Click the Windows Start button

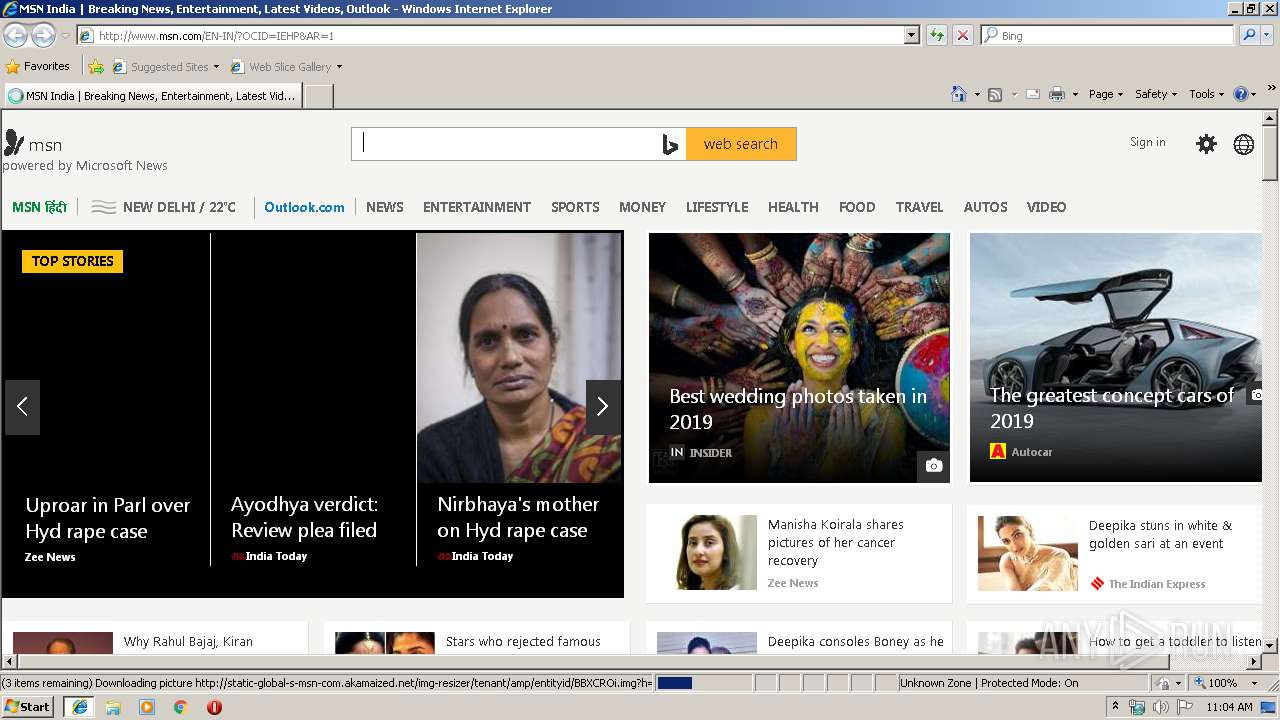pos(28,707)
